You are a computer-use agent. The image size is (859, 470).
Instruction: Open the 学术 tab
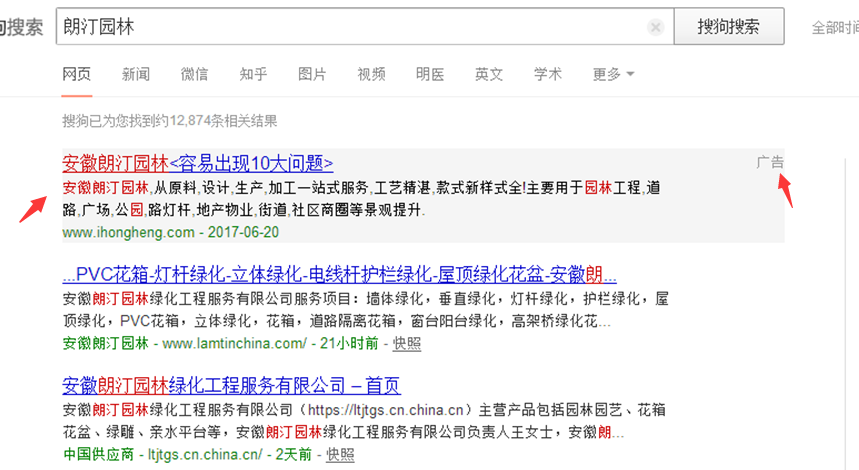pos(547,74)
